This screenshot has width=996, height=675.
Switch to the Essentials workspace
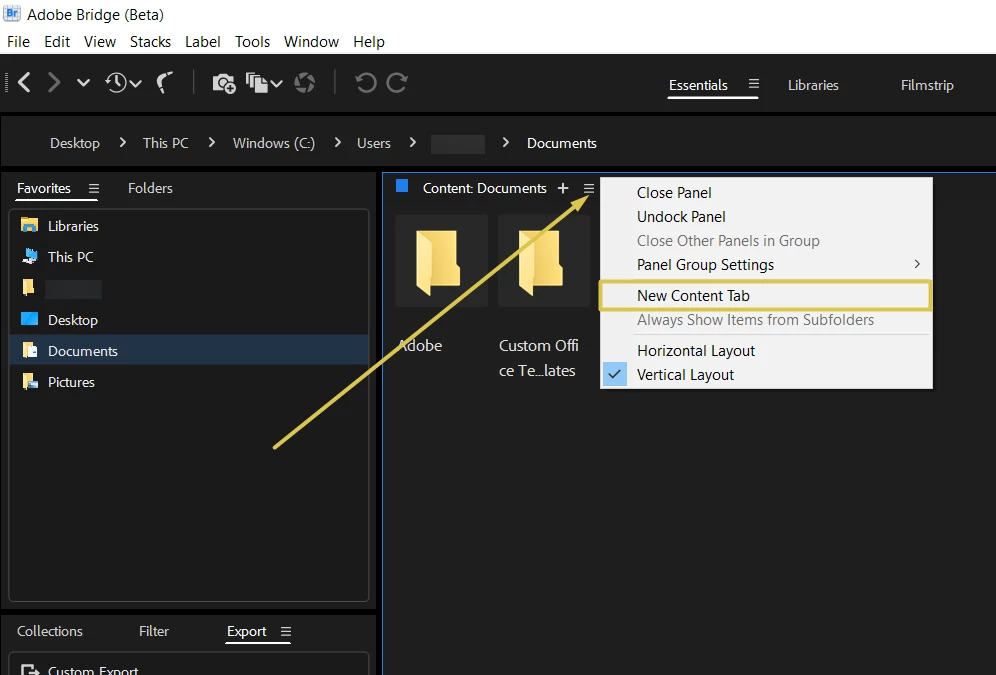coord(698,85)
